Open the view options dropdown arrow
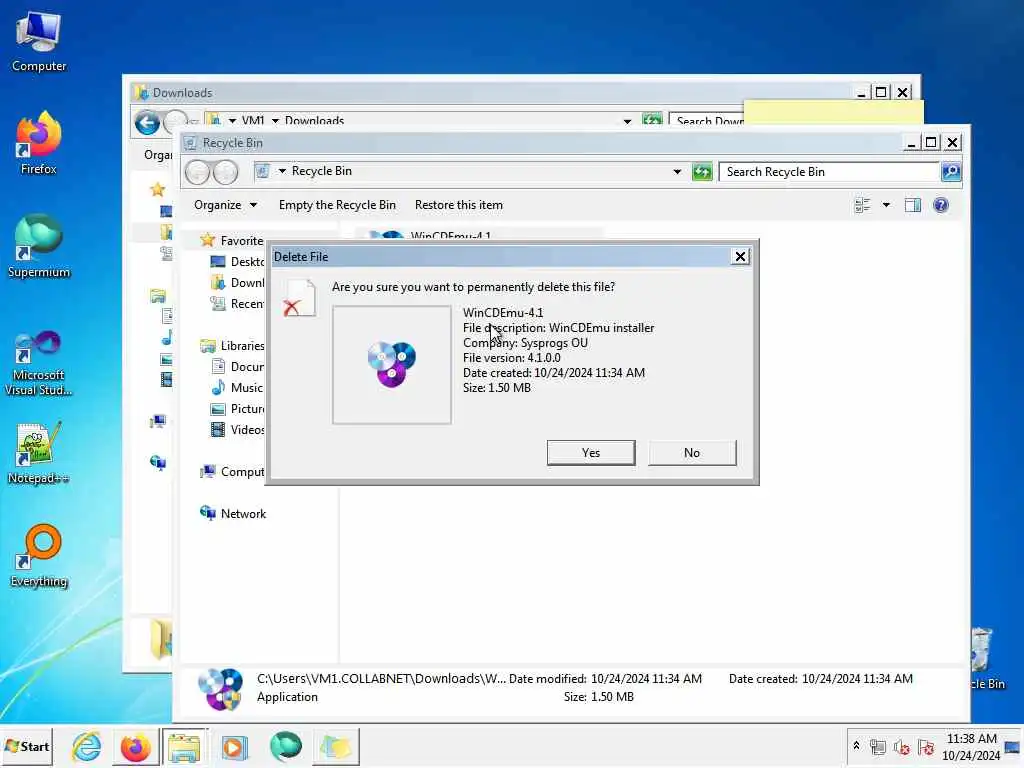The image size is (1024, 768). tap(886, 205)
